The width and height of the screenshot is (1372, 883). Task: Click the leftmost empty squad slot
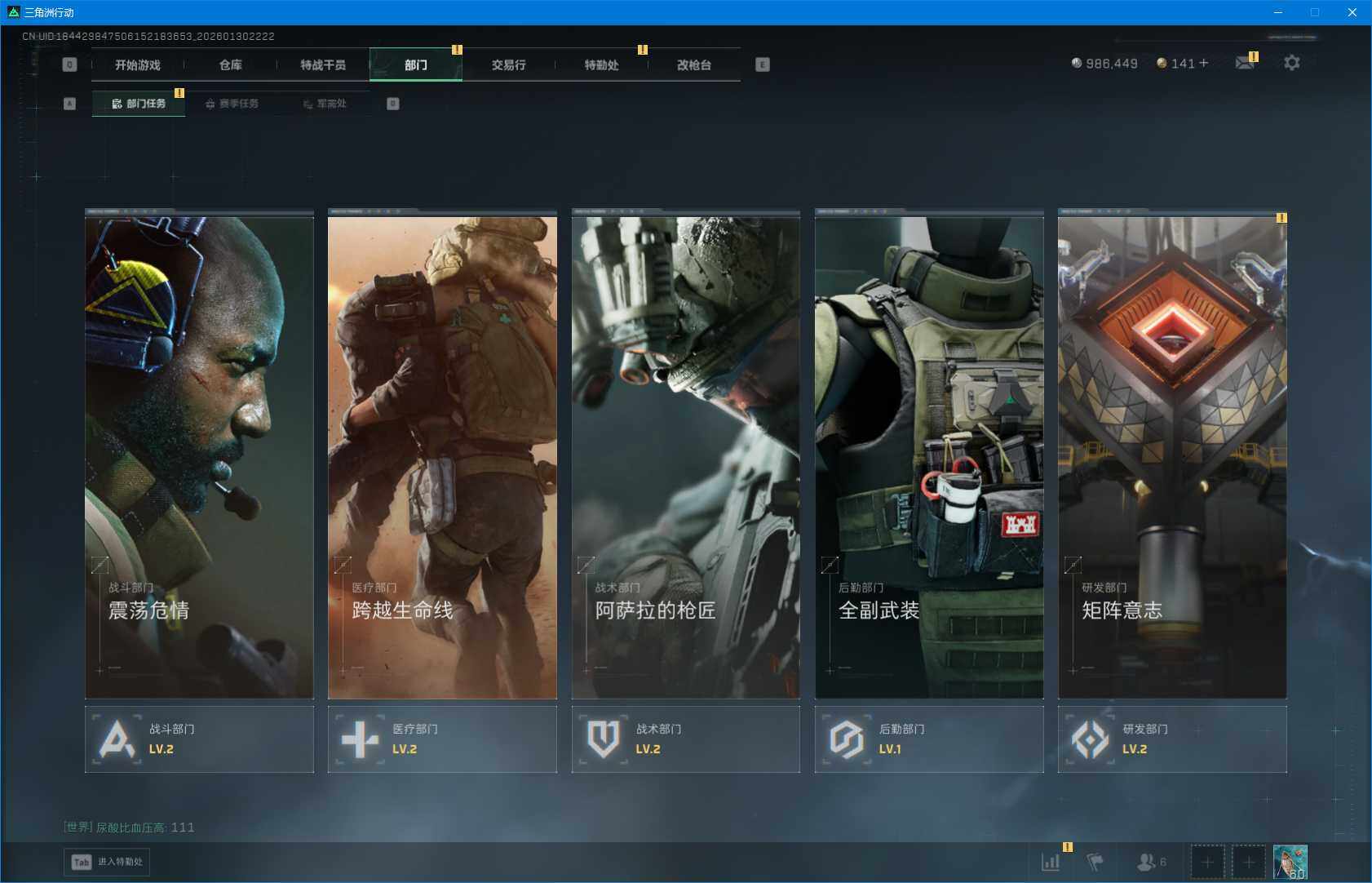coord(1207,862)
